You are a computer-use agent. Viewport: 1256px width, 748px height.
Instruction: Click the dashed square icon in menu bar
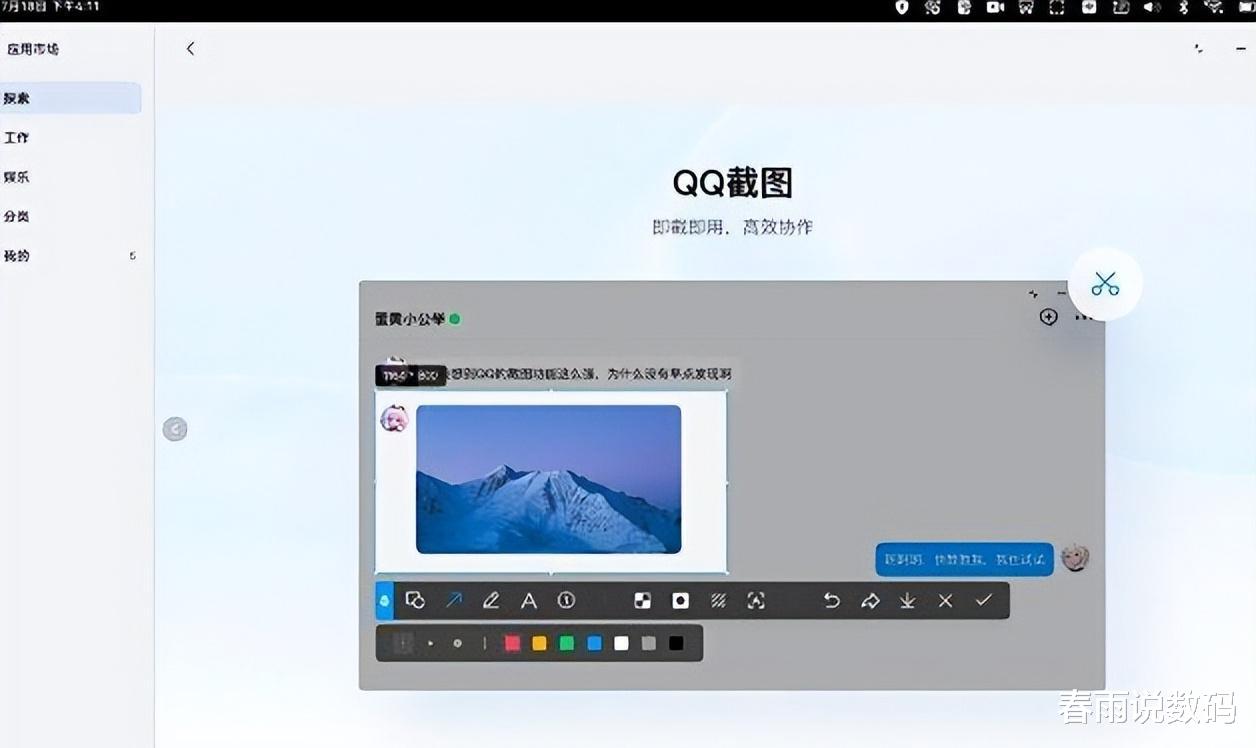[1057, 7]
